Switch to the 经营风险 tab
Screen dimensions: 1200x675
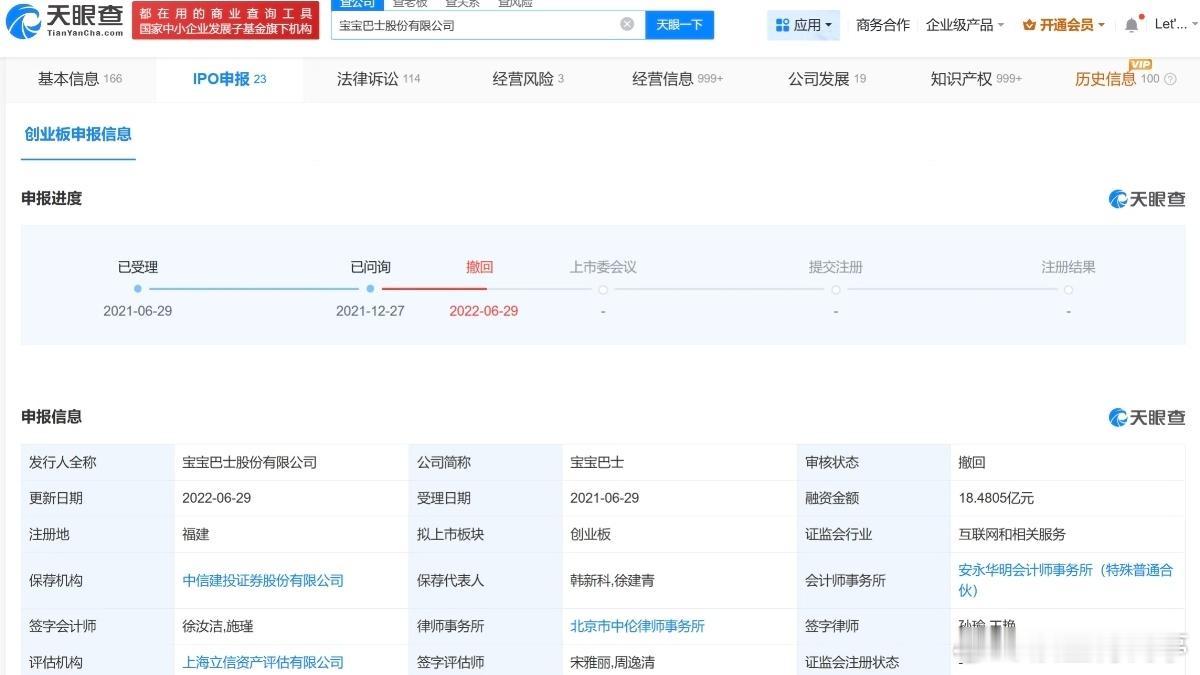(x=527, y=79)
